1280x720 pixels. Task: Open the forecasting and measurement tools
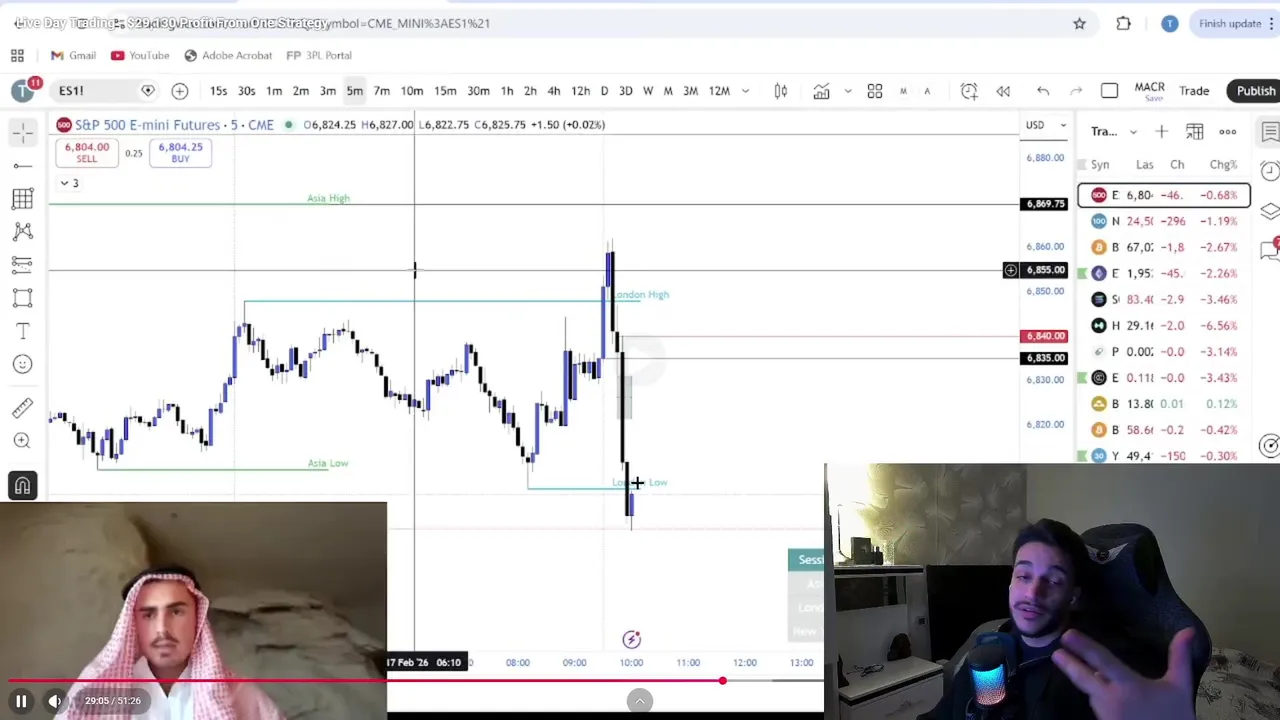23,264
